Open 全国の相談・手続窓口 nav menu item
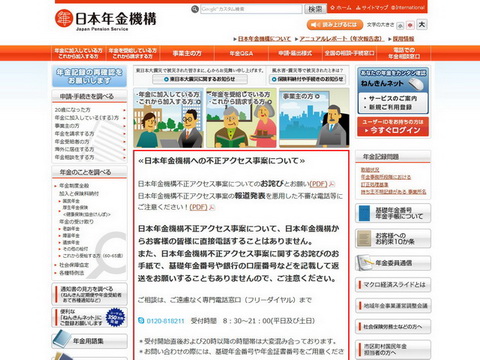The height and width of the screenshot is (360, 480). tap(349, 53)
